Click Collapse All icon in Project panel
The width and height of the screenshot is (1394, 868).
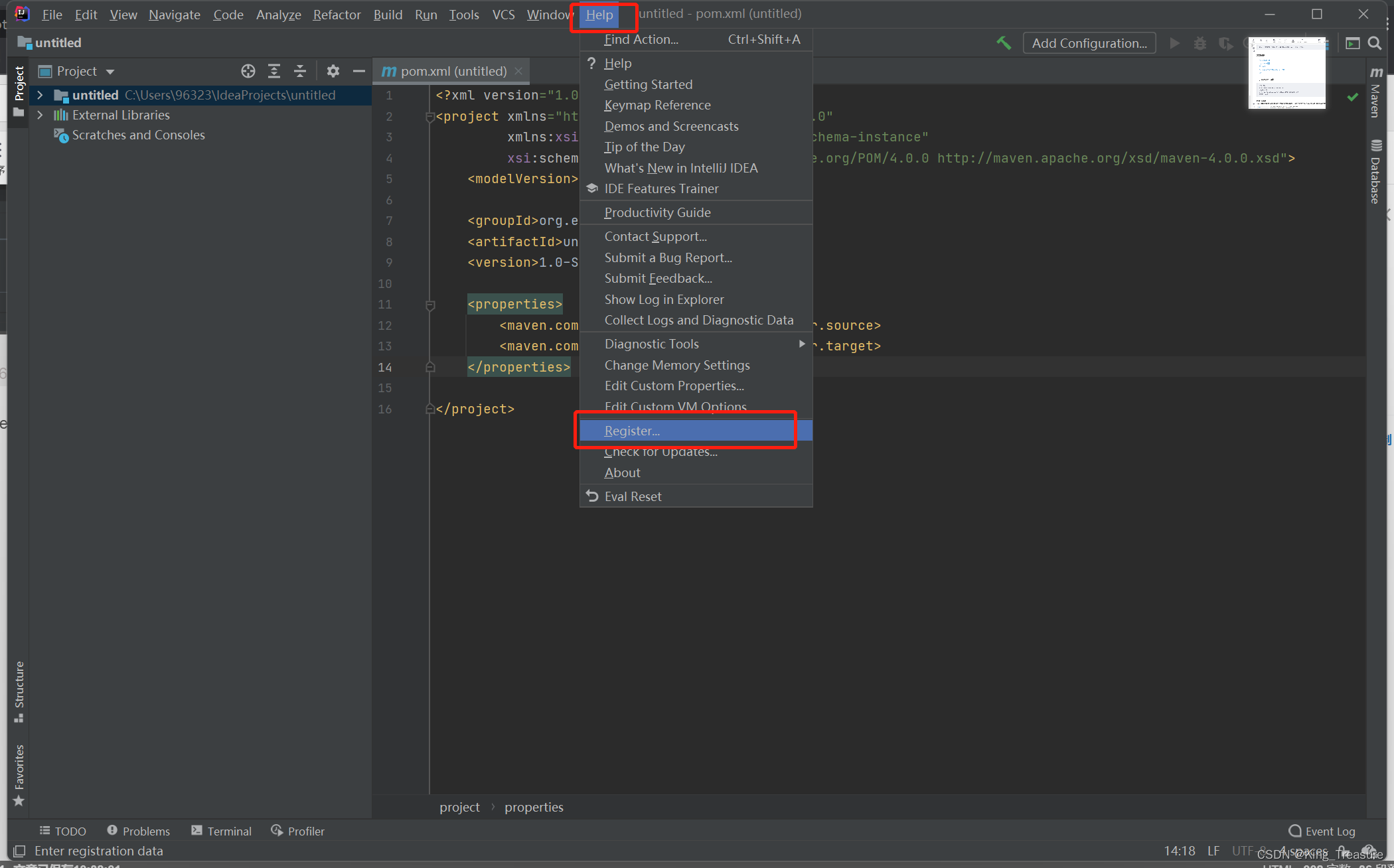299,71
